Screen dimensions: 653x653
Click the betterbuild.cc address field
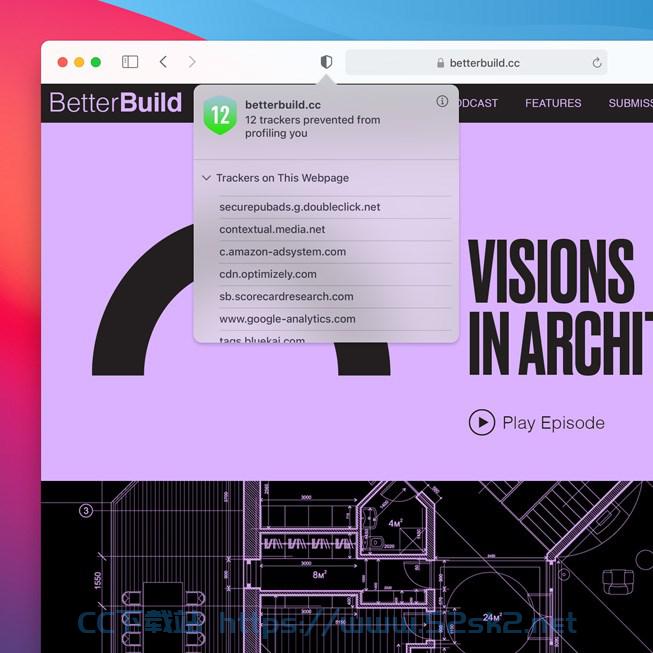476,62
